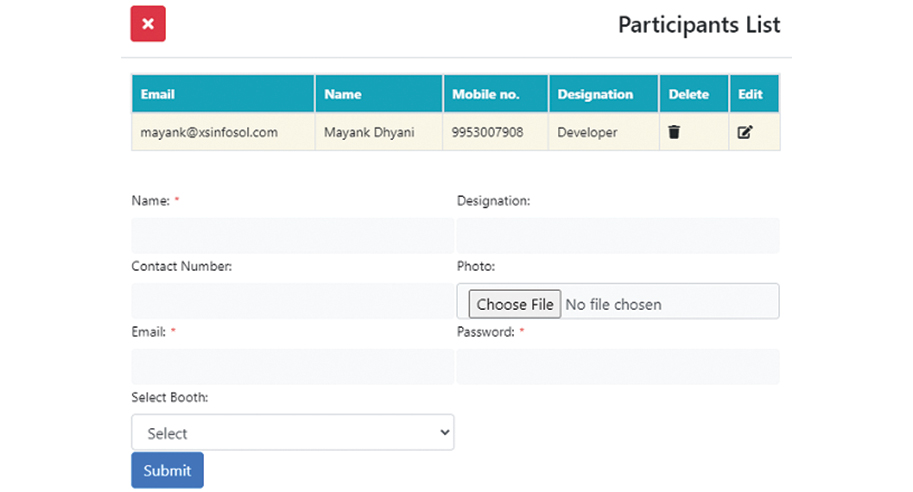The width and height of the screenshot is (913, 492).
Task: Click into the Designation text field
Action: (617, 236)
